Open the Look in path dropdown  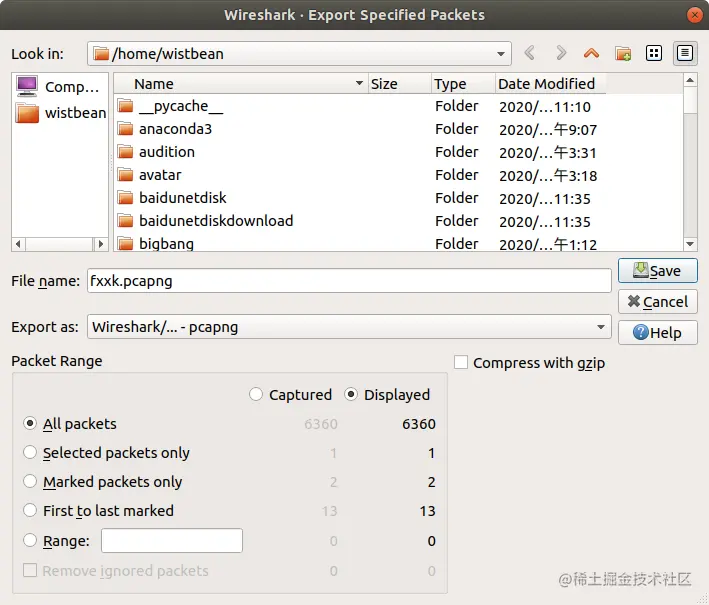(x=299, y=53)
